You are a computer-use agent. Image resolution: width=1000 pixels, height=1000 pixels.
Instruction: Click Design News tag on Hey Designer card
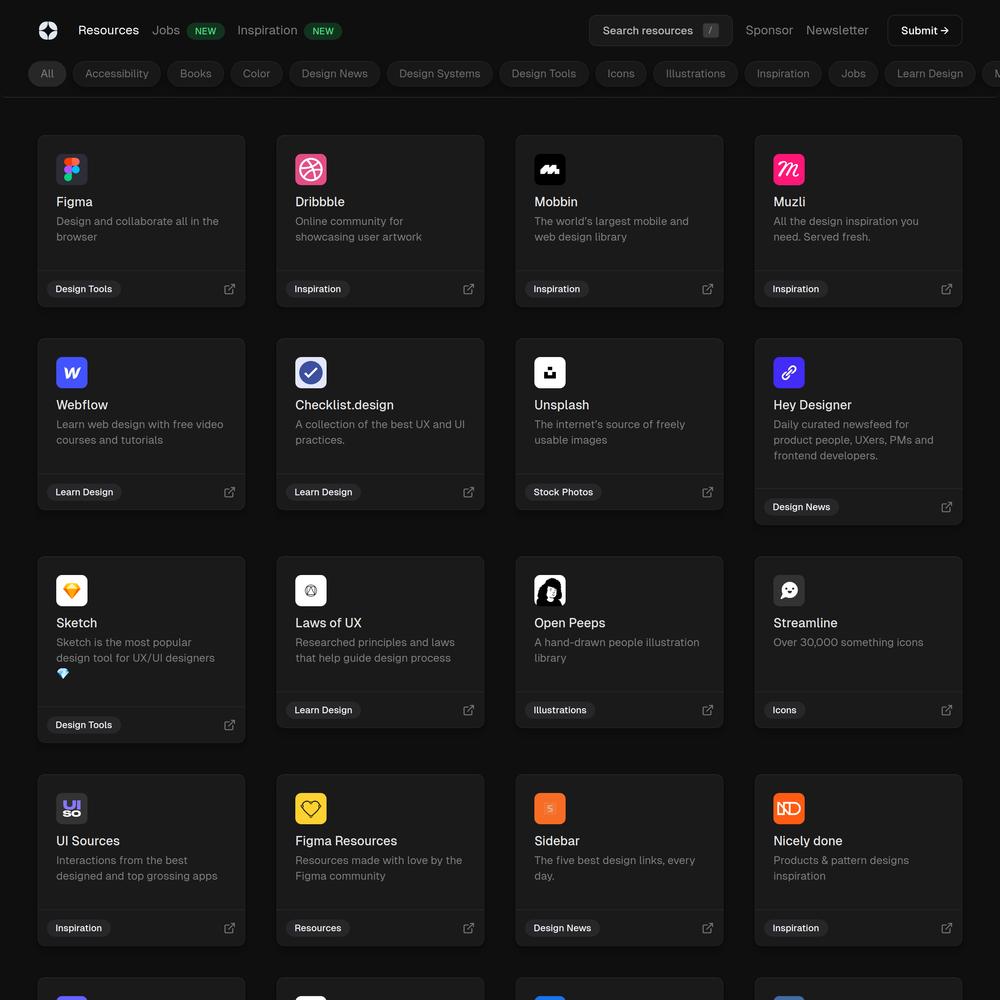tap(801, 507)
